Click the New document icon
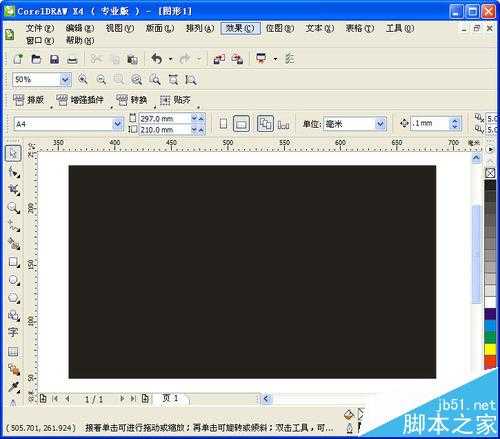Image resolution: width=500 pixels, height=439 pixels. [x=18, y=59]
